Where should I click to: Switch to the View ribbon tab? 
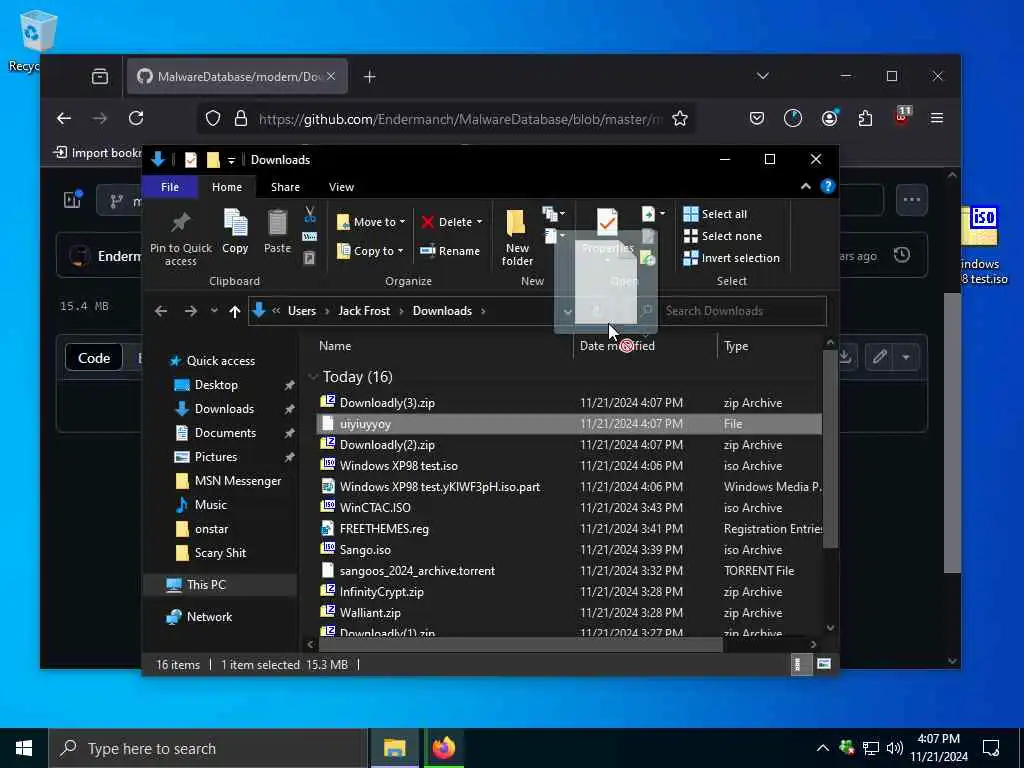pyautogui.click(x=341, y=187)
